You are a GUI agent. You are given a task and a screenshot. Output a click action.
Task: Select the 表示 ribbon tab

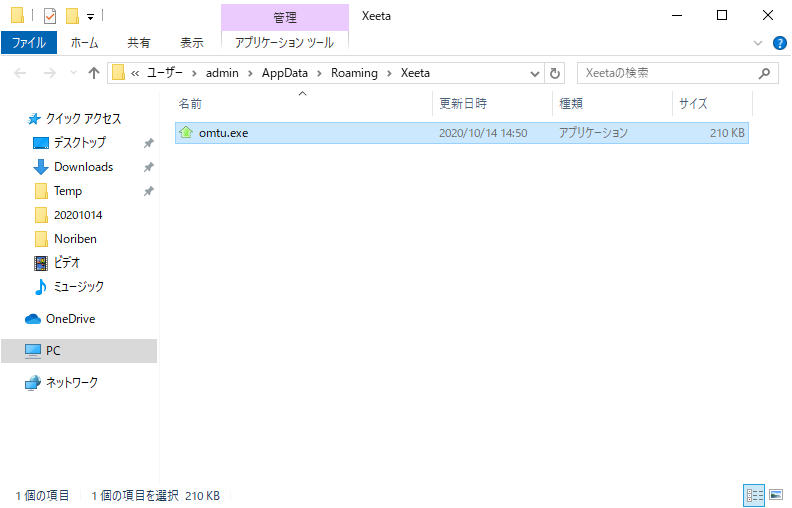click(x=192, y=42)
